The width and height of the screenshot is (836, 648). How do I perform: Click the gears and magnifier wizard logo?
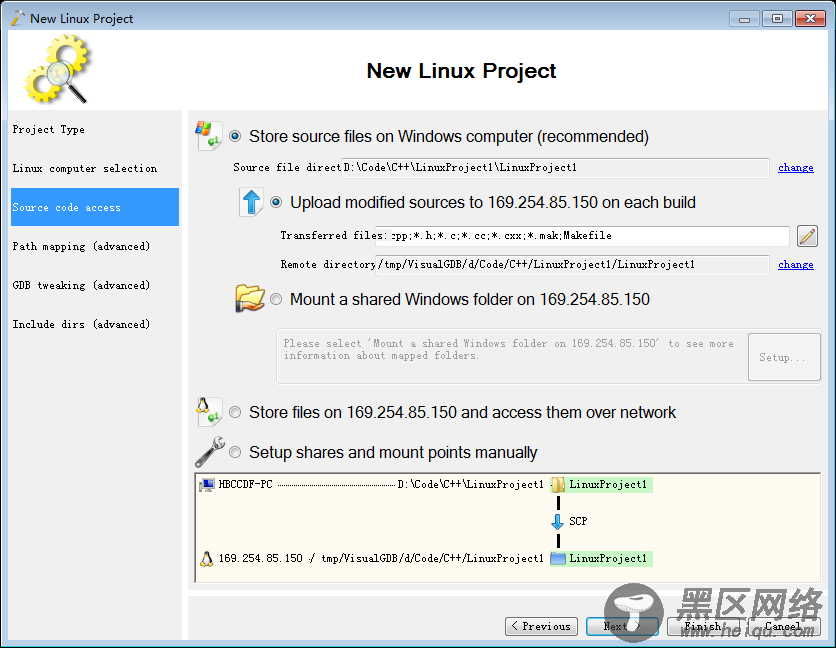pos(58,69)
